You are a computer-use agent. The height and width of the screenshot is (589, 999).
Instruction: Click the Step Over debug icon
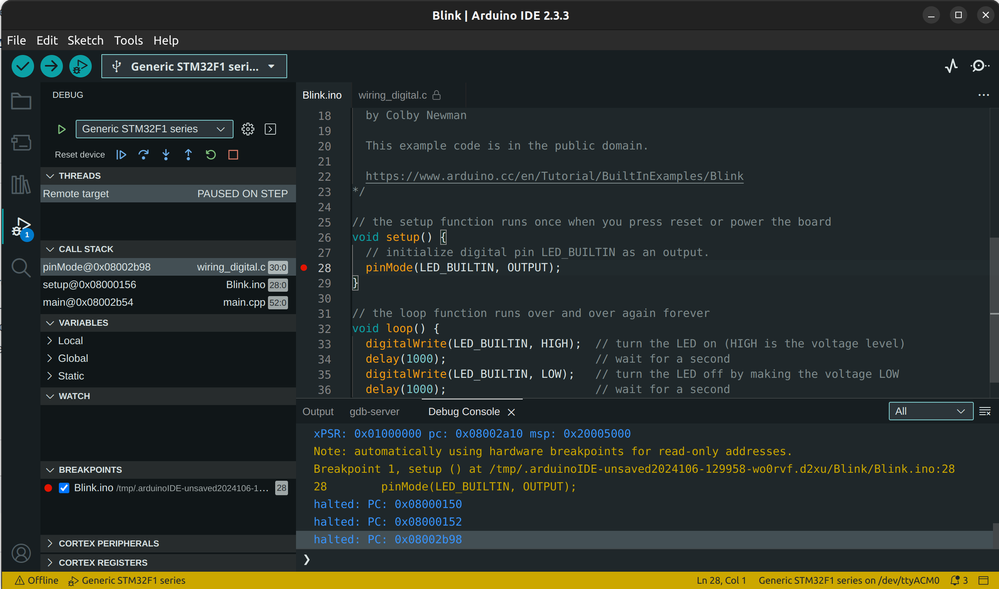coord(143,155)
